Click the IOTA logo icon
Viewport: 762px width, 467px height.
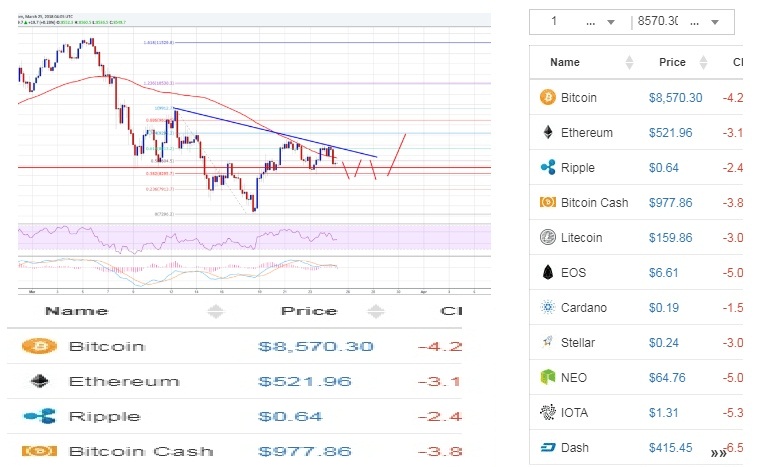pyautogui.click(x=547, y=413)
